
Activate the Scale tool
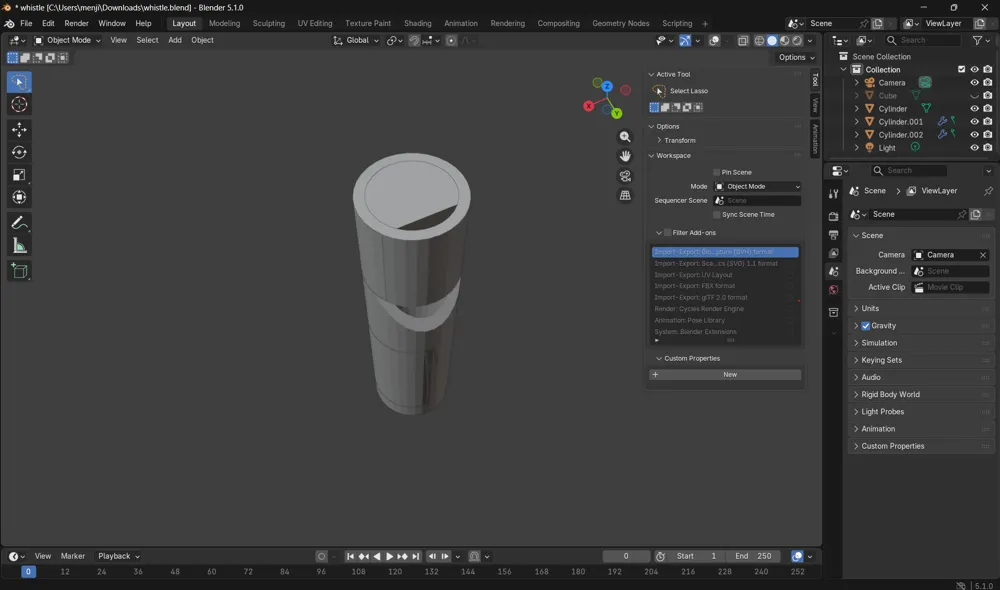click(19, 175)
